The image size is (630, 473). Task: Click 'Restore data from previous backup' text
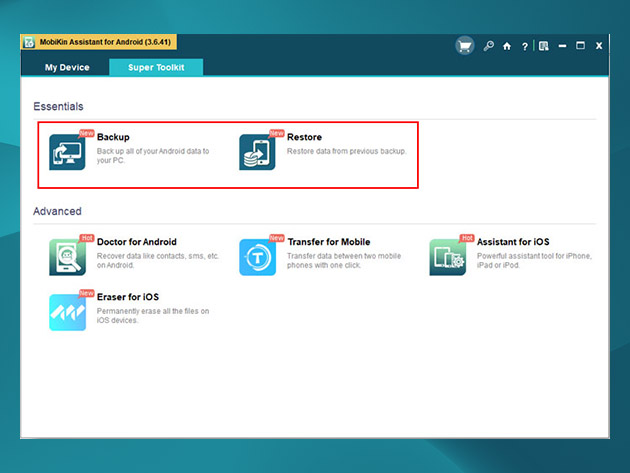[x=347, y=151]
